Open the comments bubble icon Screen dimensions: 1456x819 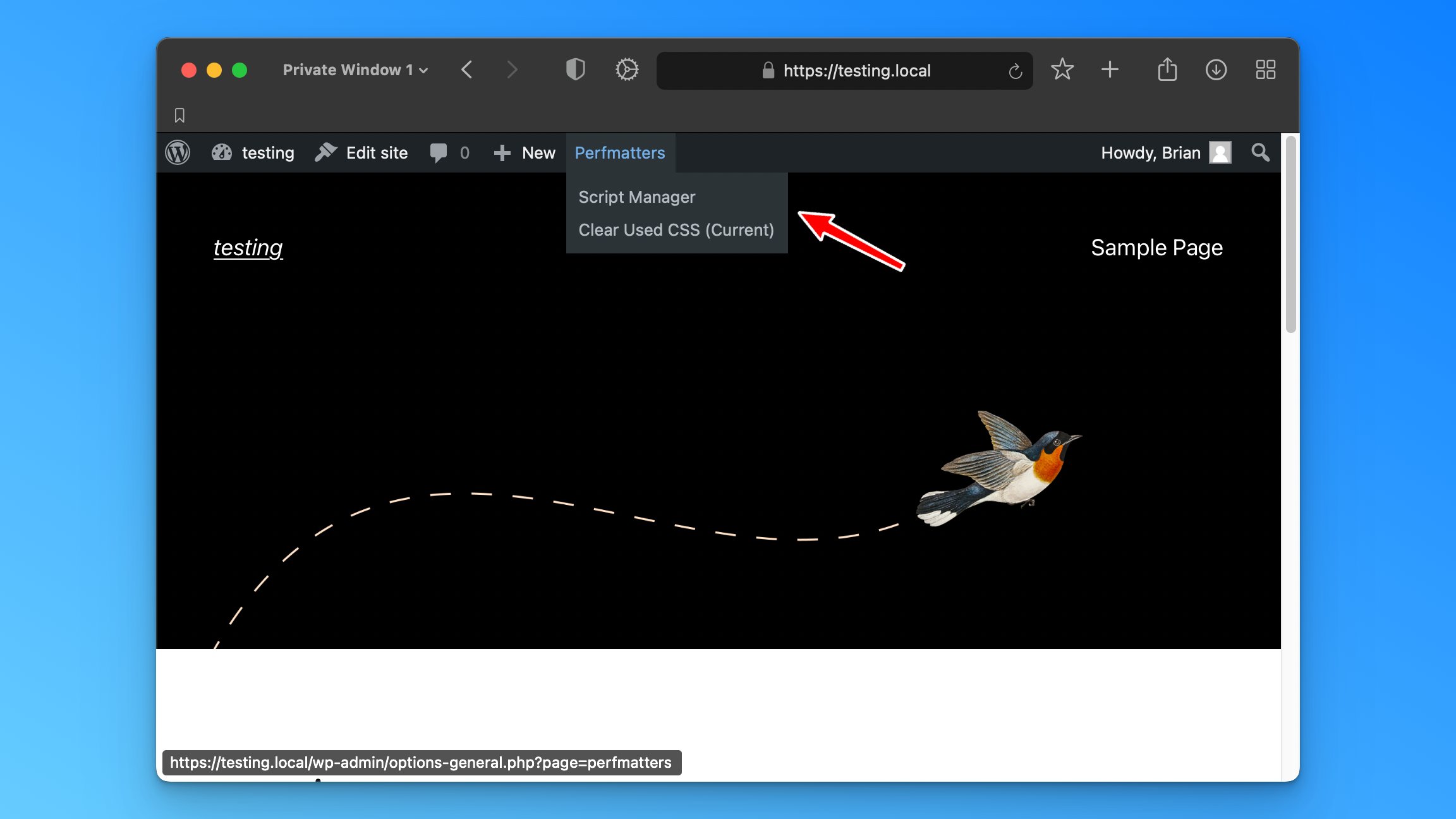click(438, 153)
